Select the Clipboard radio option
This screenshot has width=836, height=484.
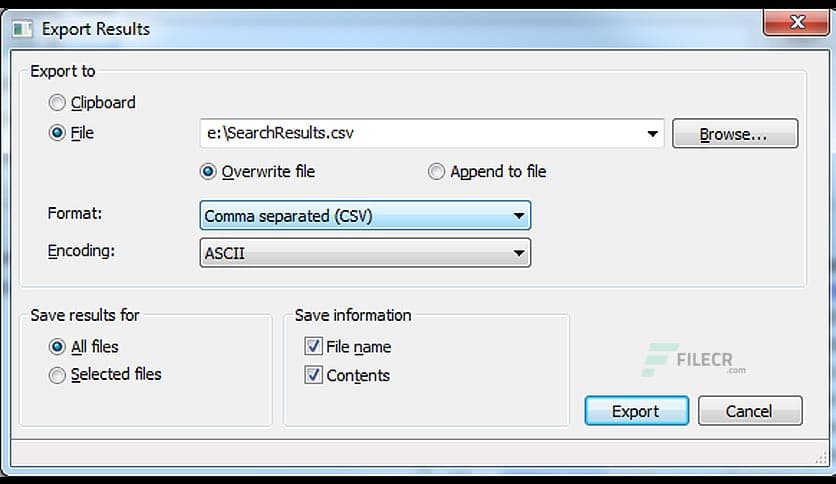[57, 103]
